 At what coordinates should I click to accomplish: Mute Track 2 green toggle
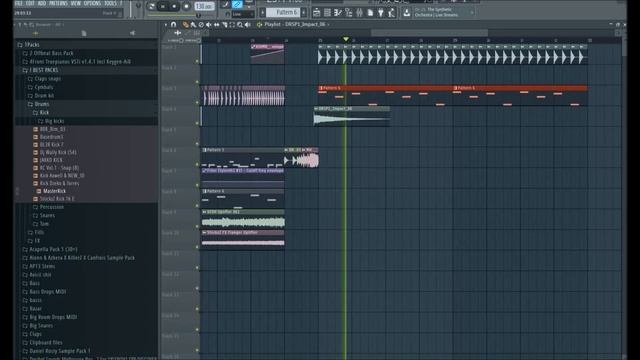[x=197, y=82]
